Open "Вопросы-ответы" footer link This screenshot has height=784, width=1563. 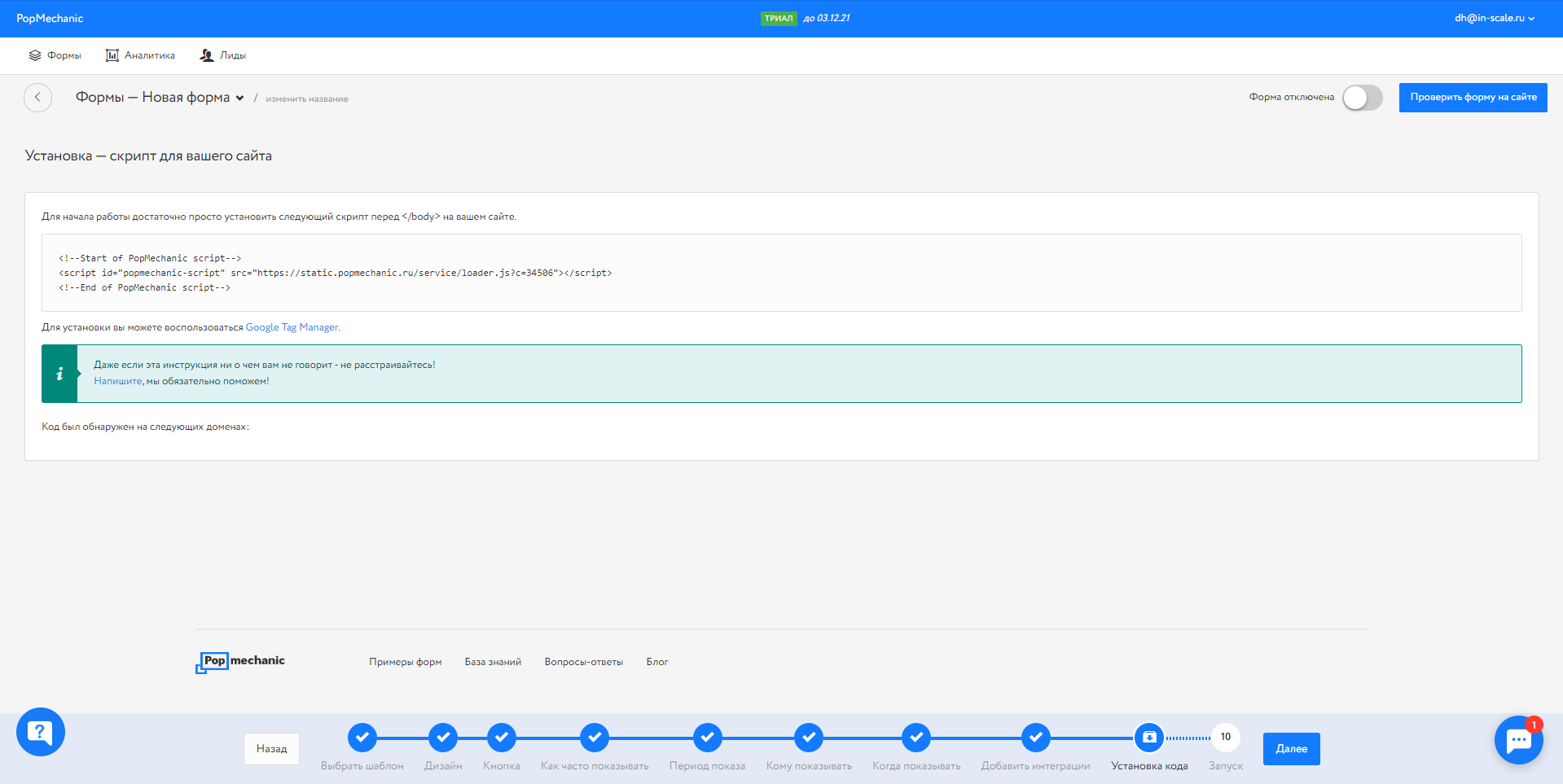[x=584, y=662]
